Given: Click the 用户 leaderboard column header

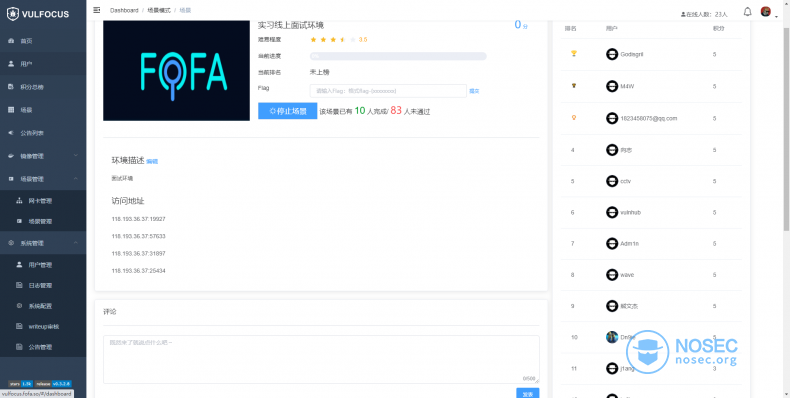Looking at the screenshot, I should (x=612, y=29).
